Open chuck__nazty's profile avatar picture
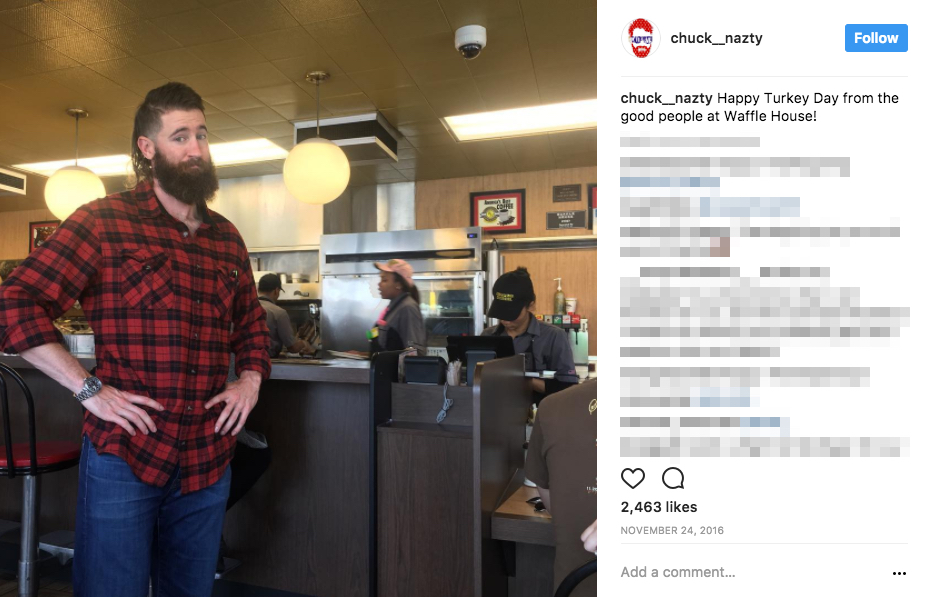Image resolution: width=929 pixels, height=597 pixels. 640,38
